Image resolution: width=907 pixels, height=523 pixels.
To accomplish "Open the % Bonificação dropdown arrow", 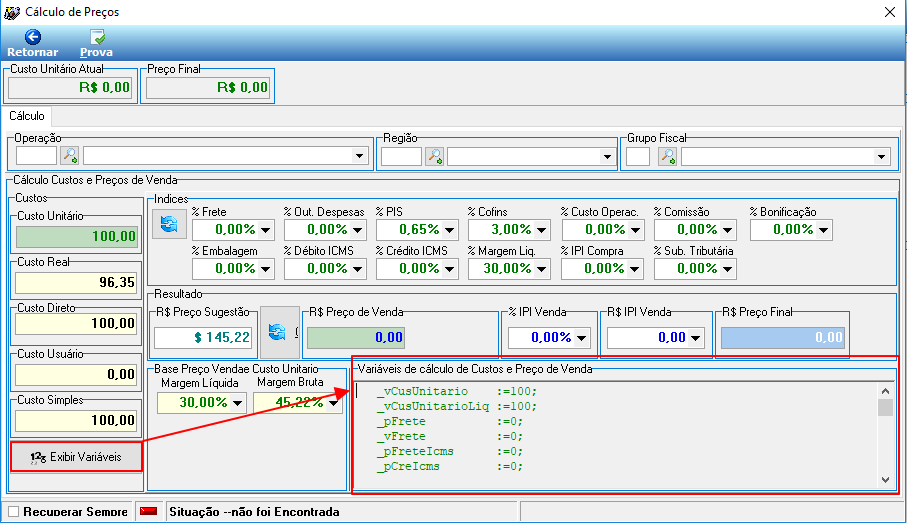I will pyautogui.click(x=823, y=230).
